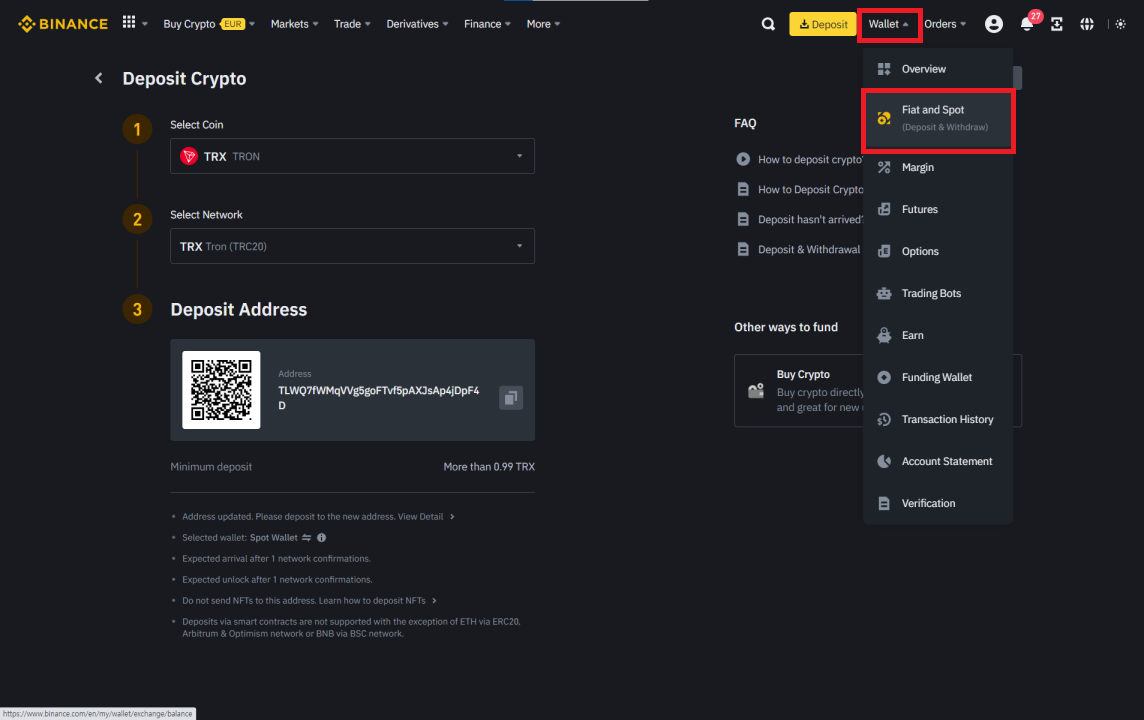This screenshot has width=1144, height=720.
Task: Open the language globe icon
Action: 1087,24
